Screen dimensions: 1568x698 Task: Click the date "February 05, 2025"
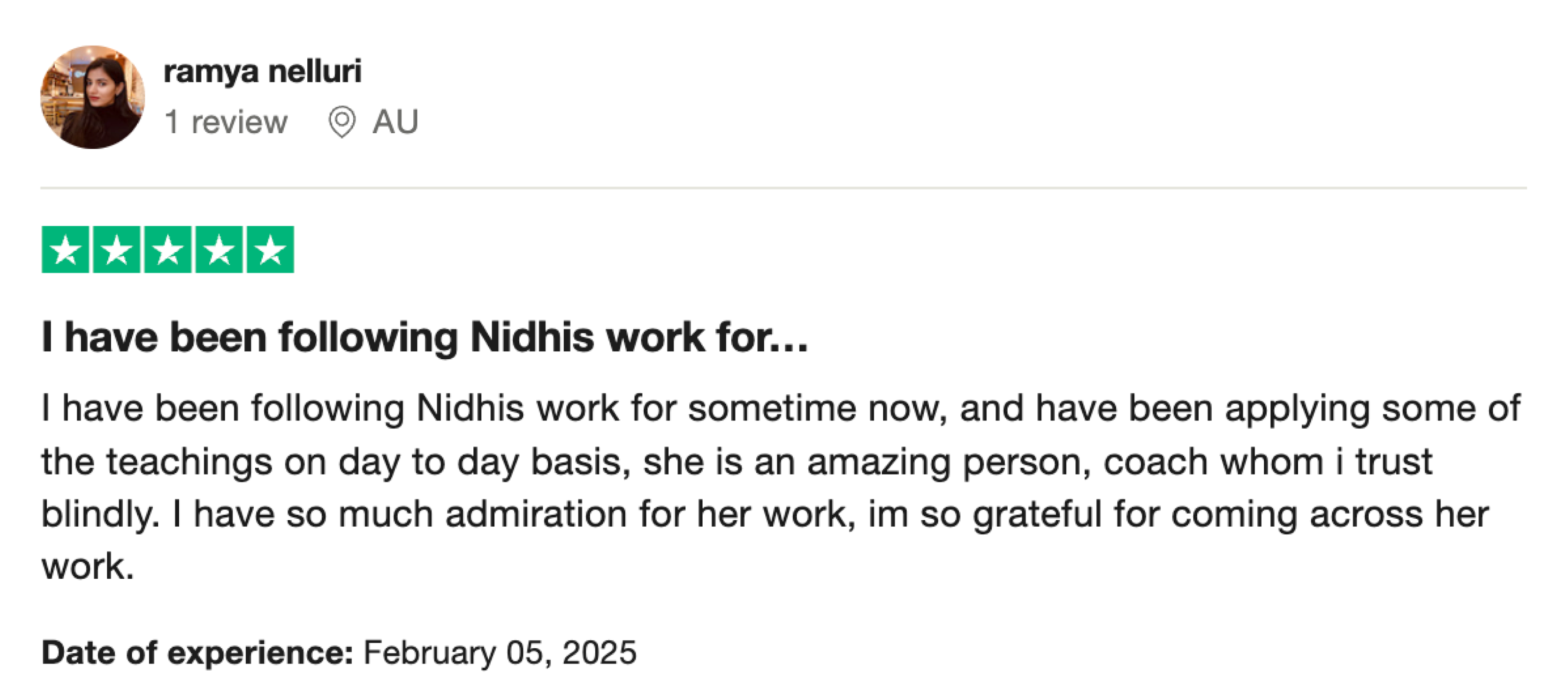point(500,653)
